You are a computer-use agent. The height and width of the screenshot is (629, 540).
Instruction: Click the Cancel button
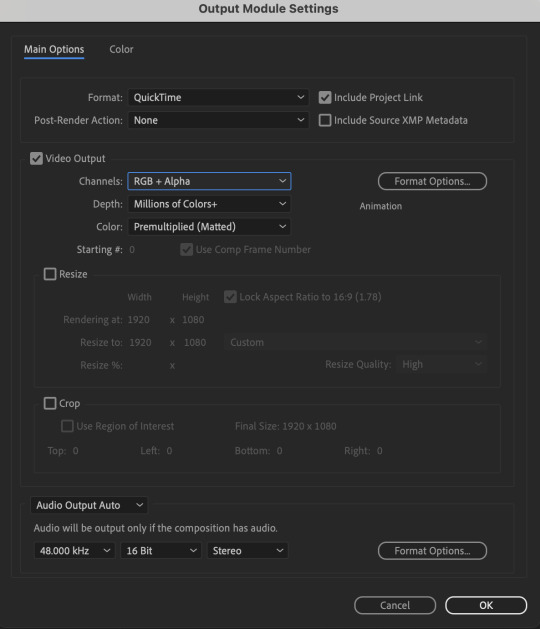tap(395, 605)
